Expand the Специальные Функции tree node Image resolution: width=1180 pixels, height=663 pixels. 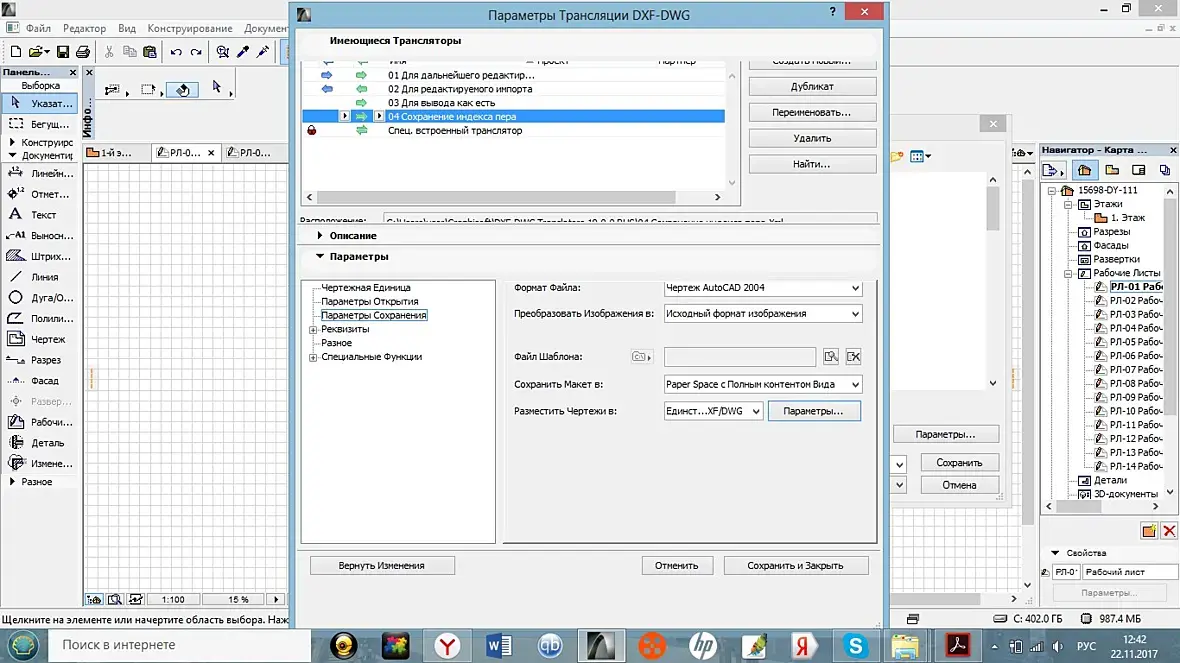[313, 357]
